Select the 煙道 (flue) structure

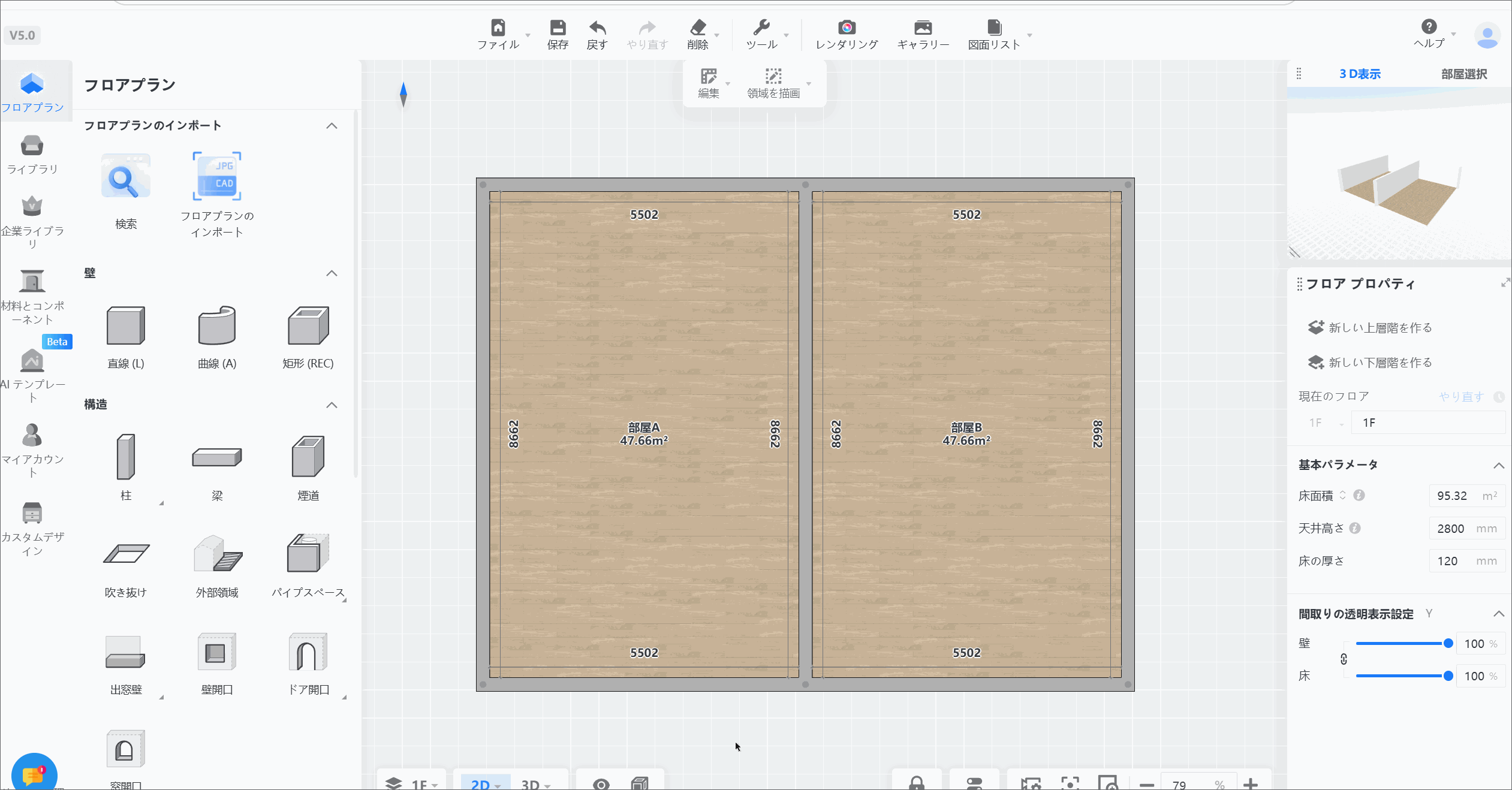click(x=308, y=468)
